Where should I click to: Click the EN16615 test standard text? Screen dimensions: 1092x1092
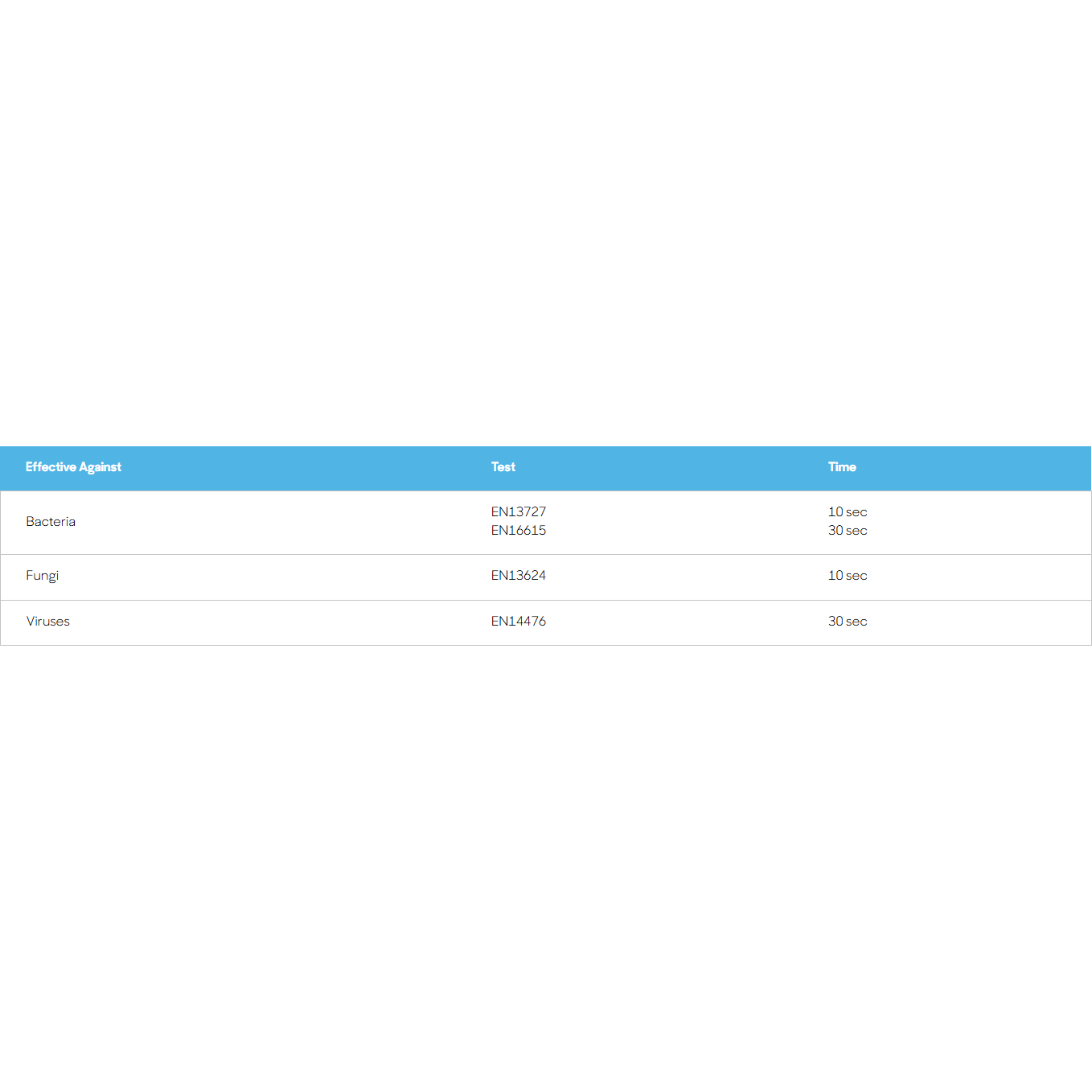click(x=519, y=531)
